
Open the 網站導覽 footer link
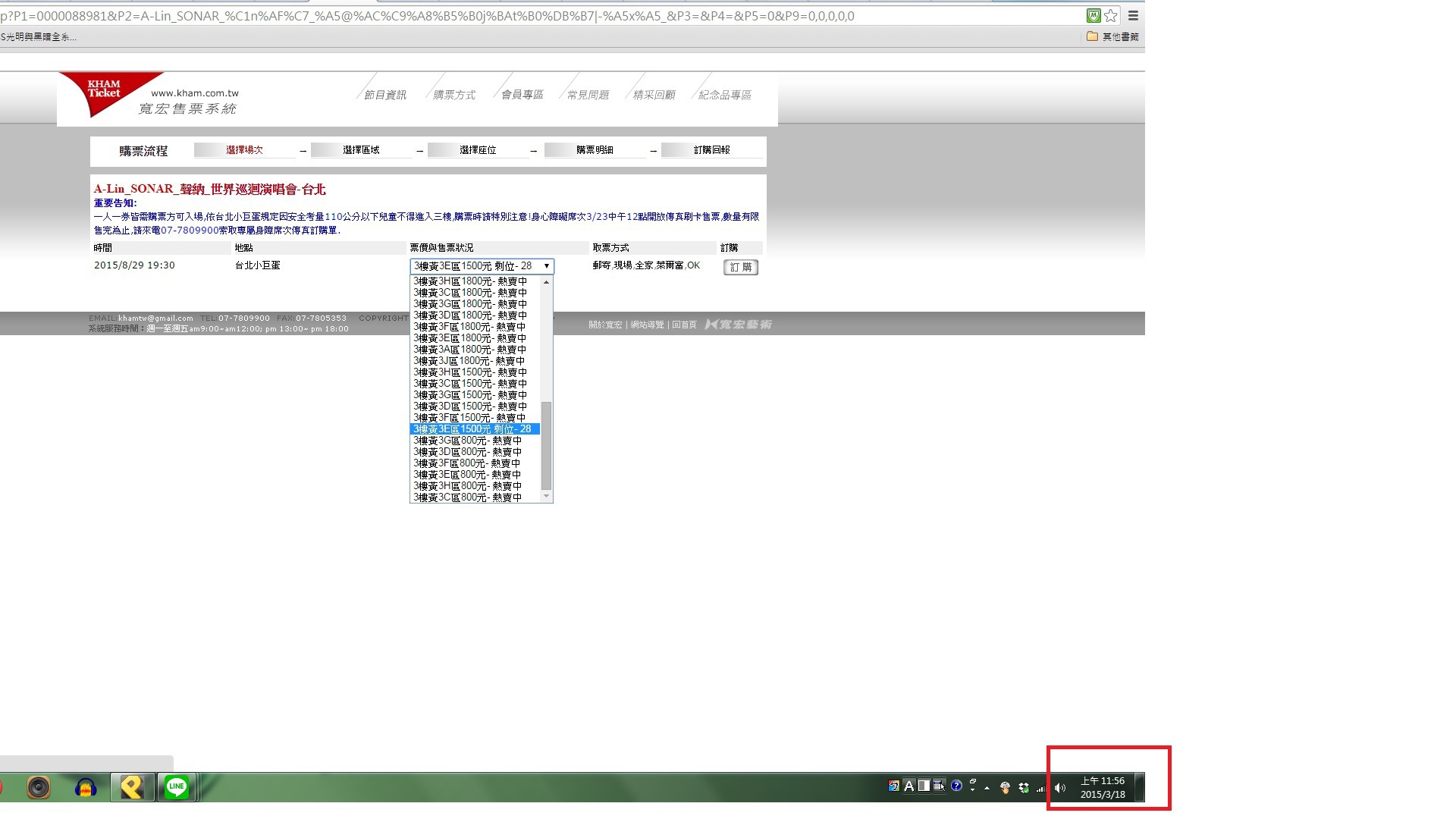point(647,325)
